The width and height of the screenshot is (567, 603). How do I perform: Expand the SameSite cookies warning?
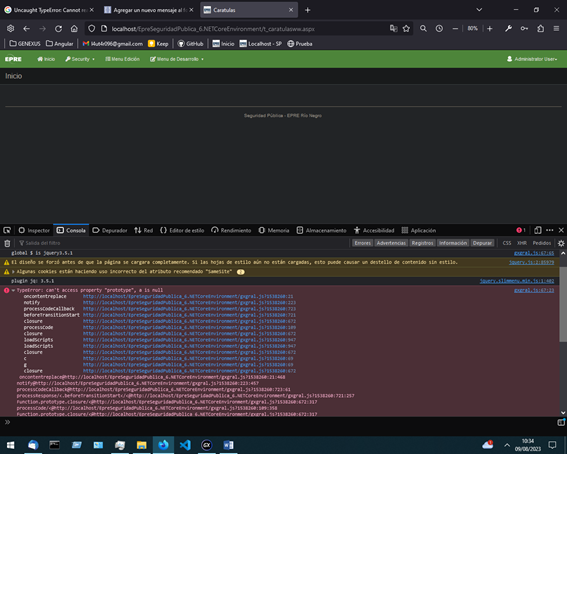point(13,272)
